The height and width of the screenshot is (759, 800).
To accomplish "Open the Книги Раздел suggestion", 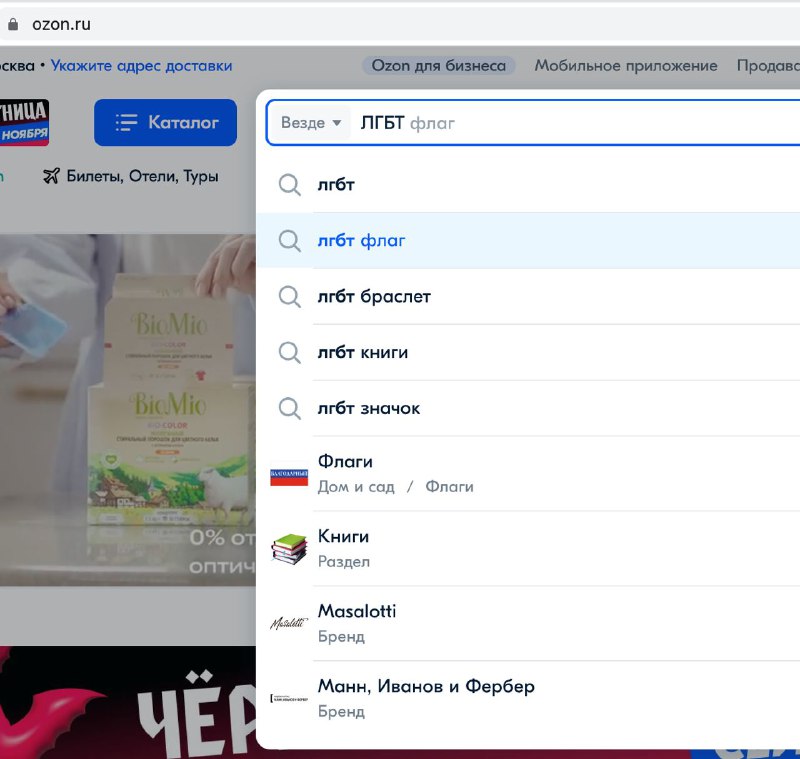I will click(x=528, y=549).
